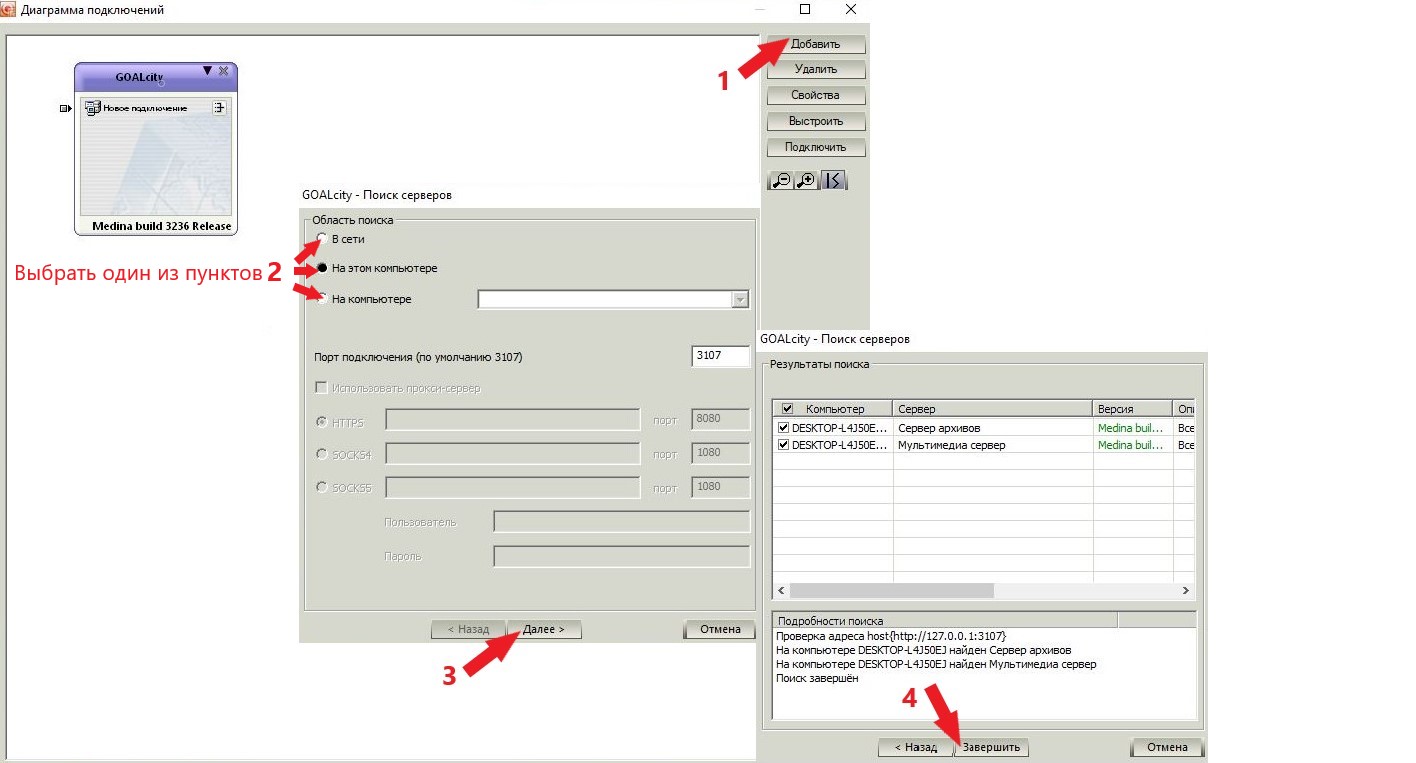Click the SOCKS5 port field
This screenshot has height=763, width=1416.
[x=720, y=487]
